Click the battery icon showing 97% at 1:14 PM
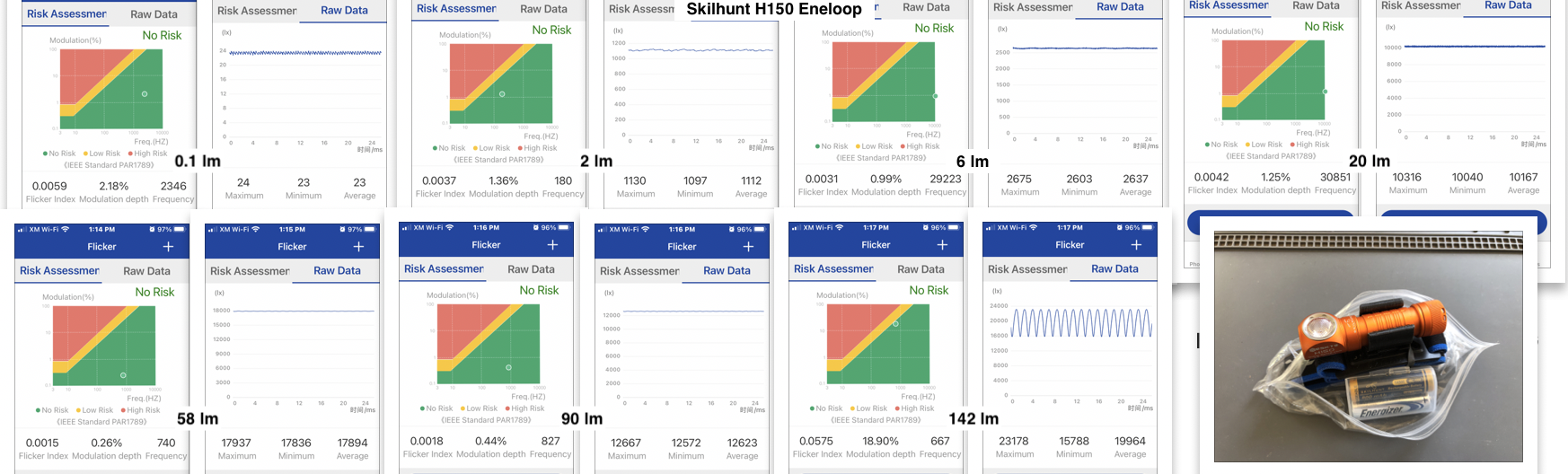 (x=181, y=229)
